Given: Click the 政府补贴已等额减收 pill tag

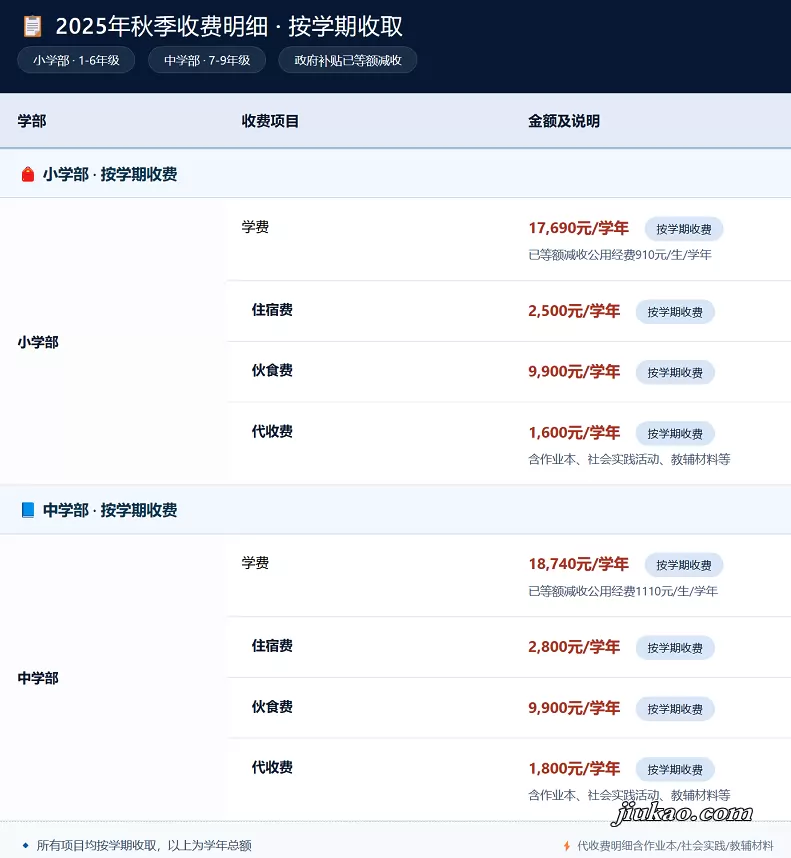Looking at the screenshot, I should [x=348, y=60].
